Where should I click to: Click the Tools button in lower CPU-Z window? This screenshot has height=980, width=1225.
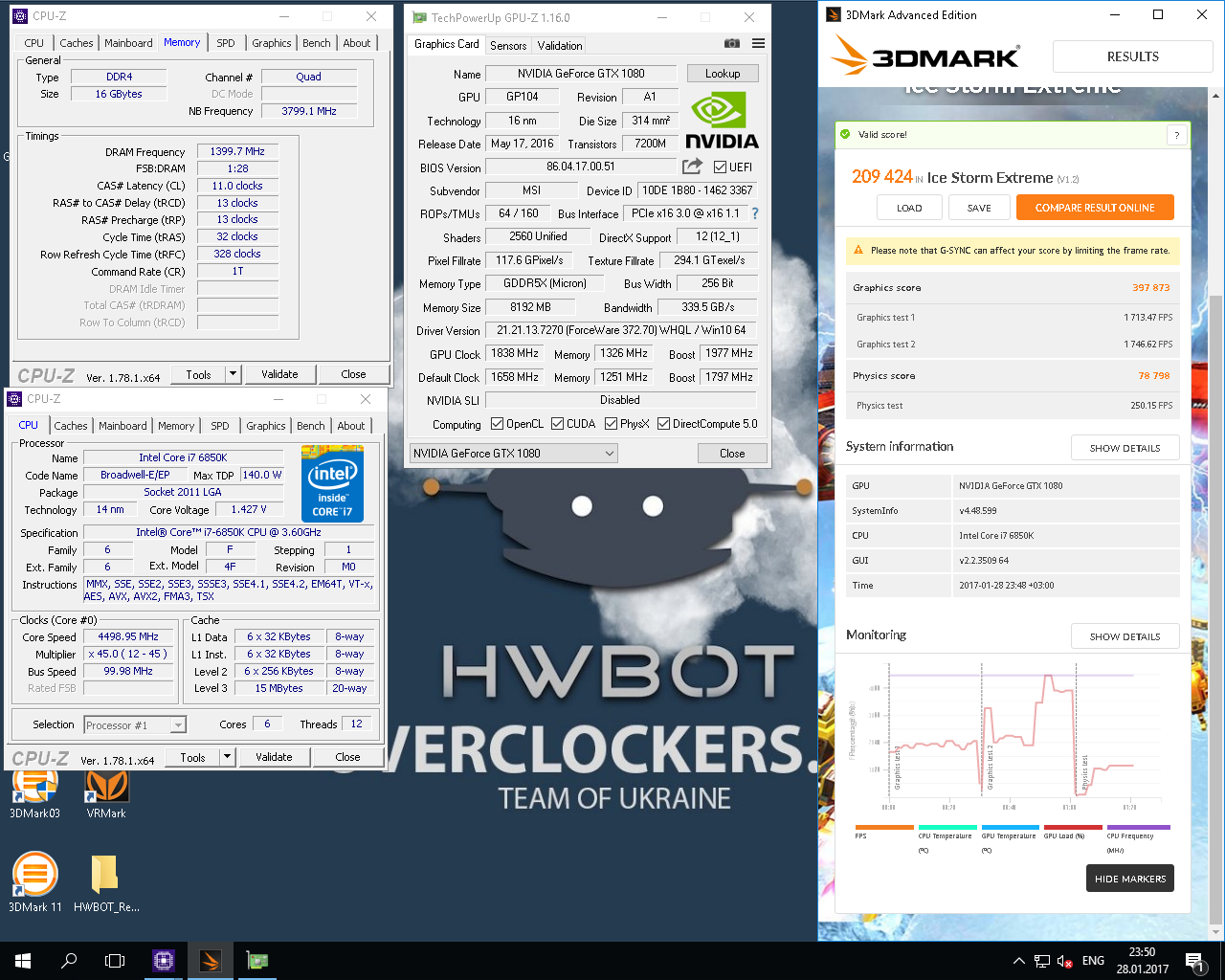(x=192, y=757)
